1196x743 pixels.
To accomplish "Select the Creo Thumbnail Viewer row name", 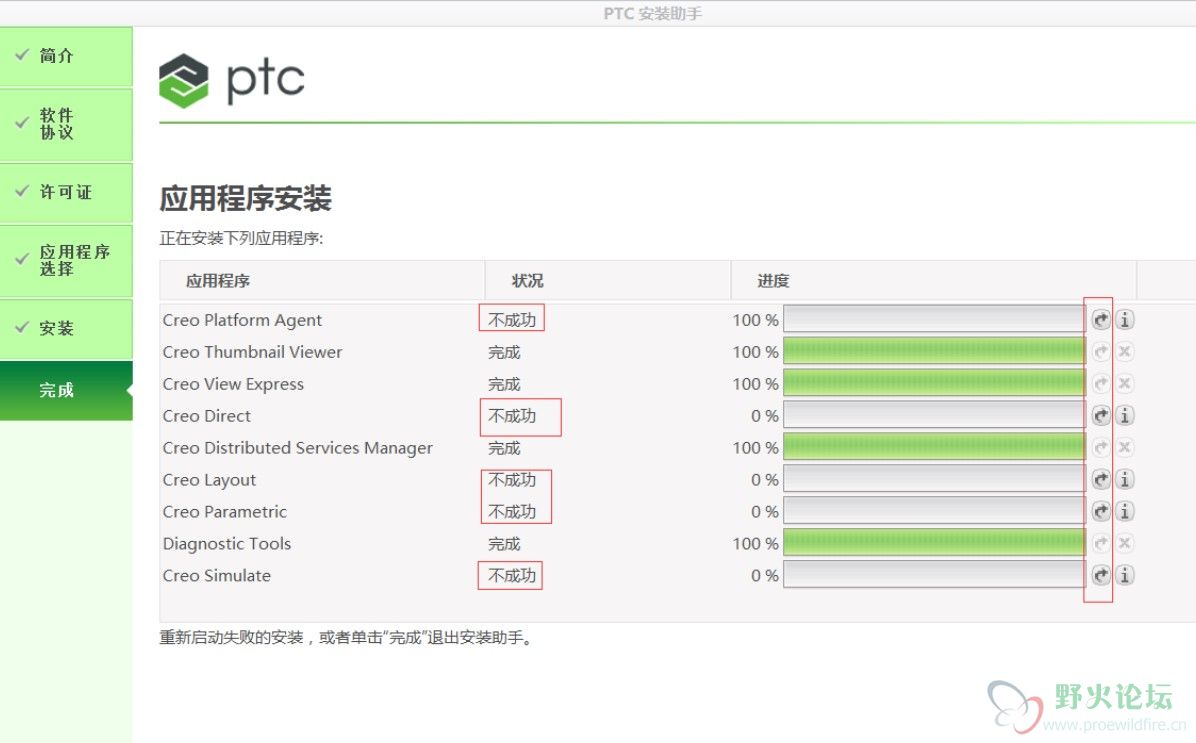I will (252, 352).
